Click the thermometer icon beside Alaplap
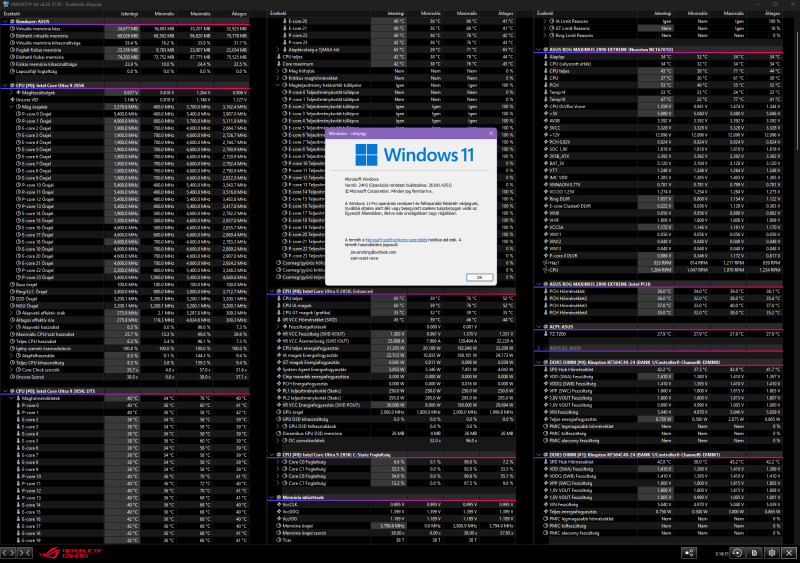The image size is (800, 563). (545, 57)
